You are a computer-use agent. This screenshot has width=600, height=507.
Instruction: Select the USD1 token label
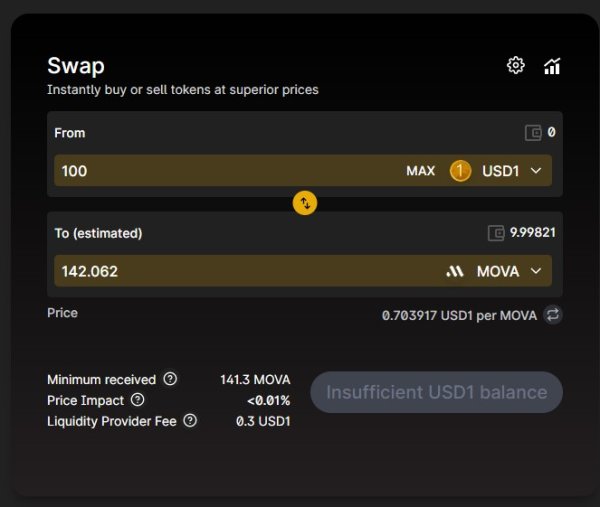(x=500, y=171)
